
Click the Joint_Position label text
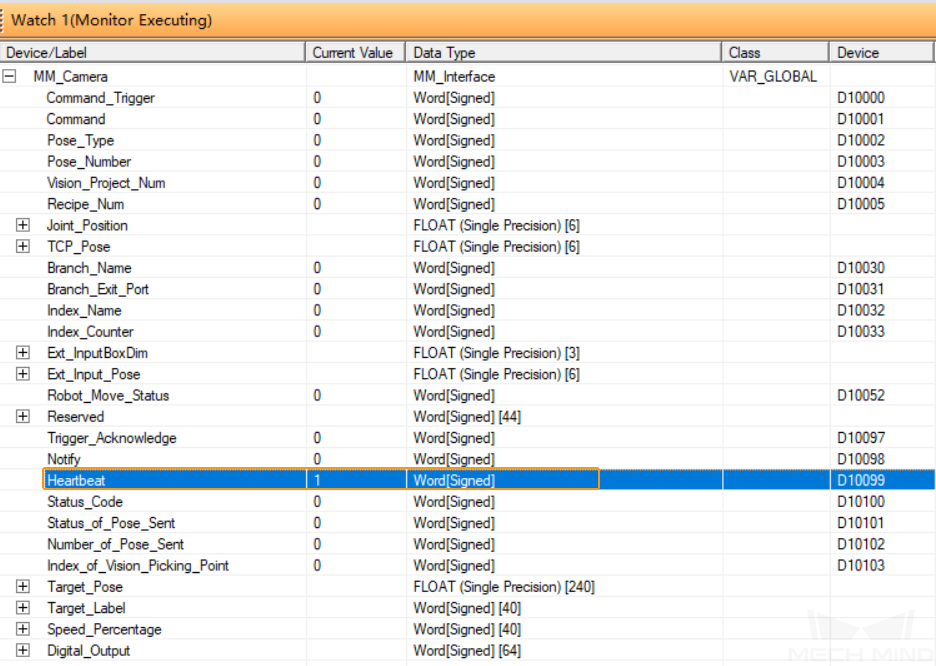(x=87, y=226)
